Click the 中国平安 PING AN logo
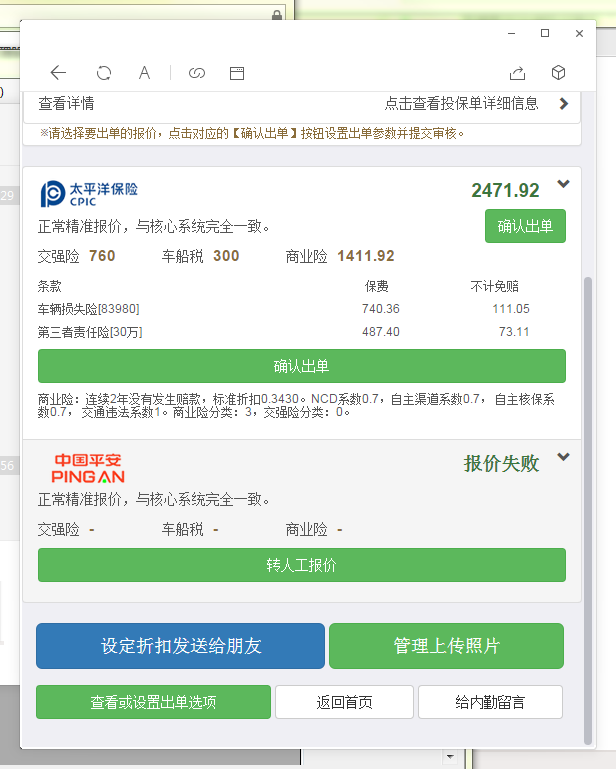The height and width of the screenshot is (769, 616). pos(88,467)
